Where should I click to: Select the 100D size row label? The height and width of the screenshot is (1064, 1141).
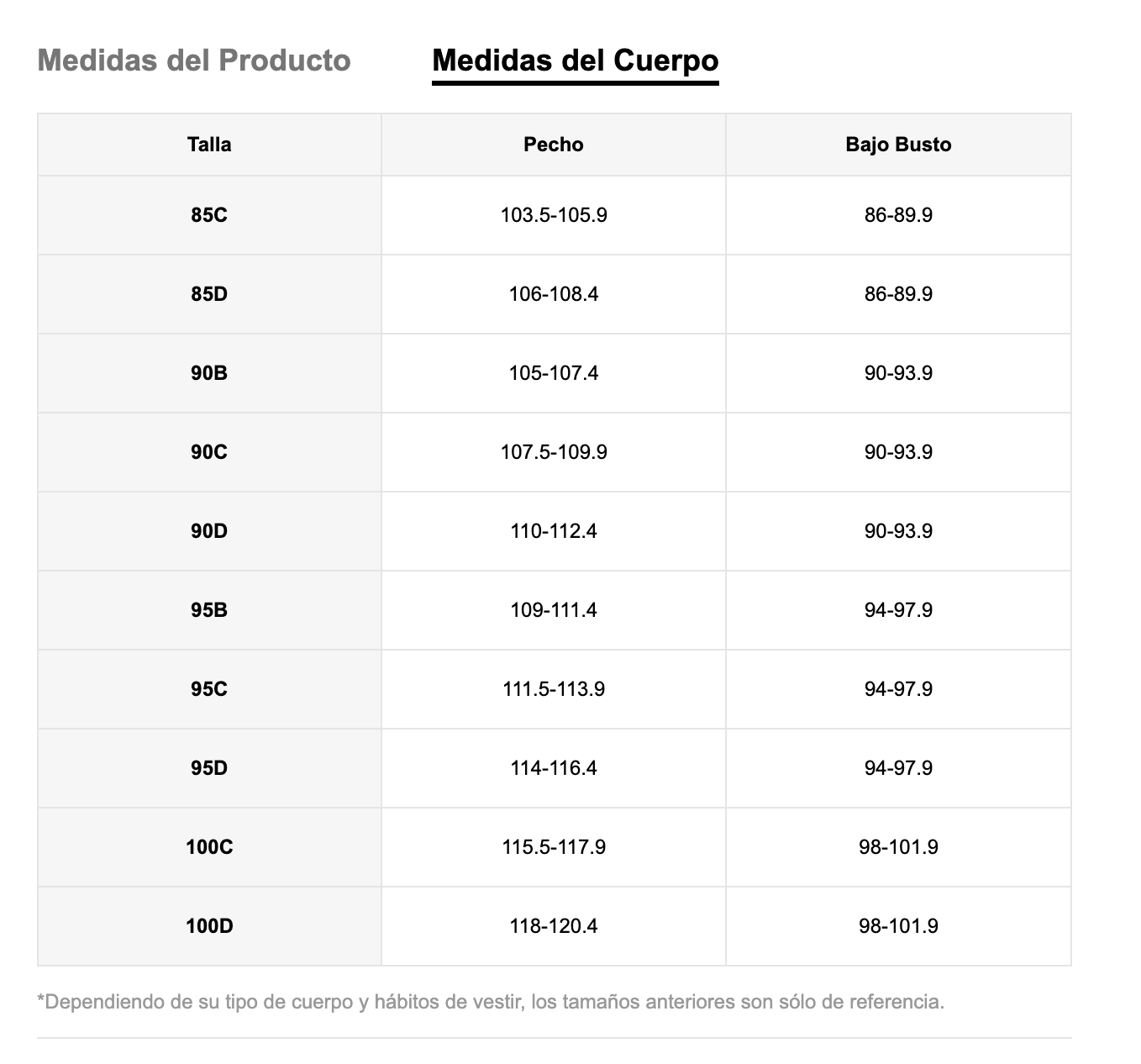(209, 926)
